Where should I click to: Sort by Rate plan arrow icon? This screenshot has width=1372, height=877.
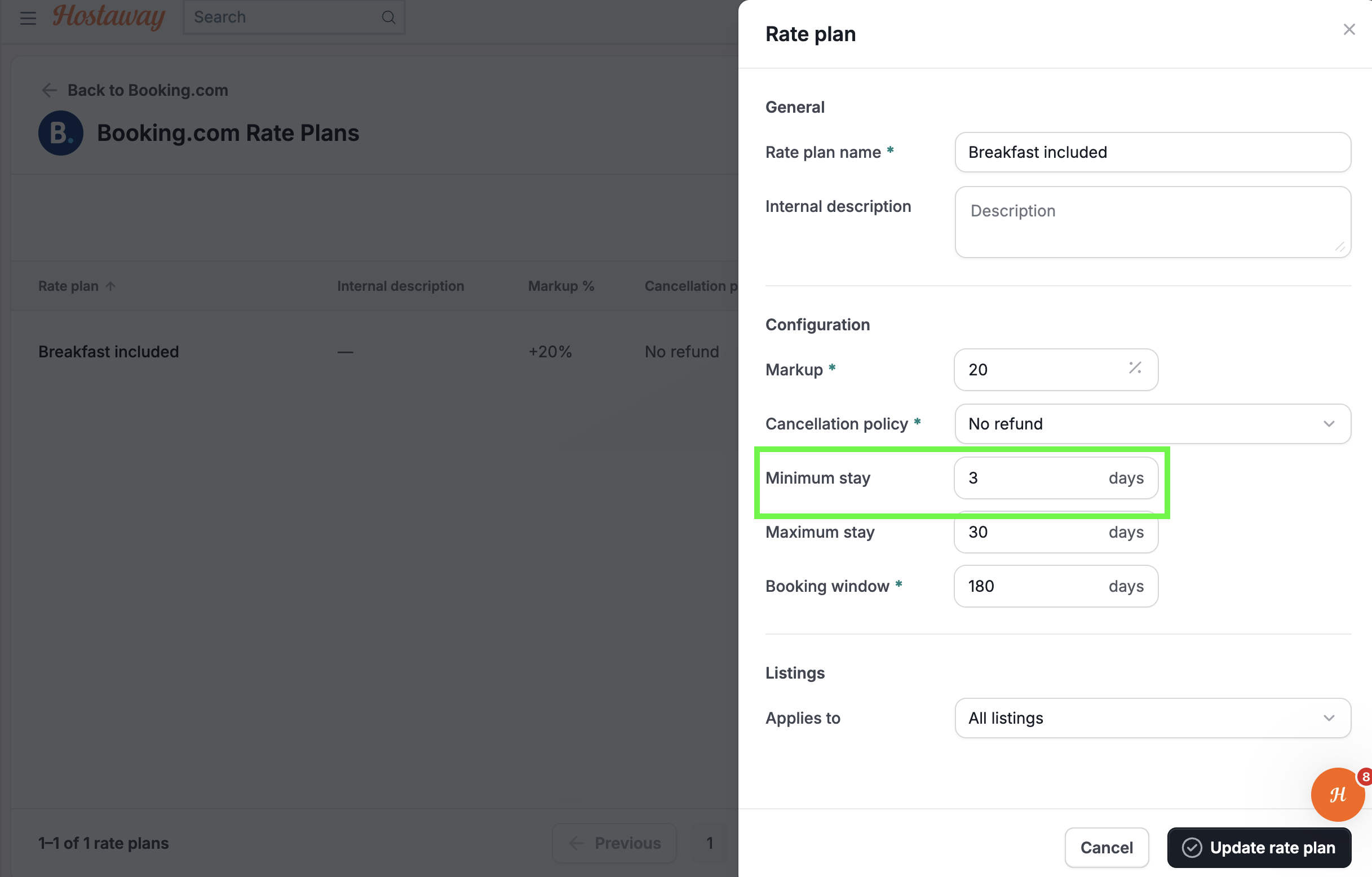(110, 286)
